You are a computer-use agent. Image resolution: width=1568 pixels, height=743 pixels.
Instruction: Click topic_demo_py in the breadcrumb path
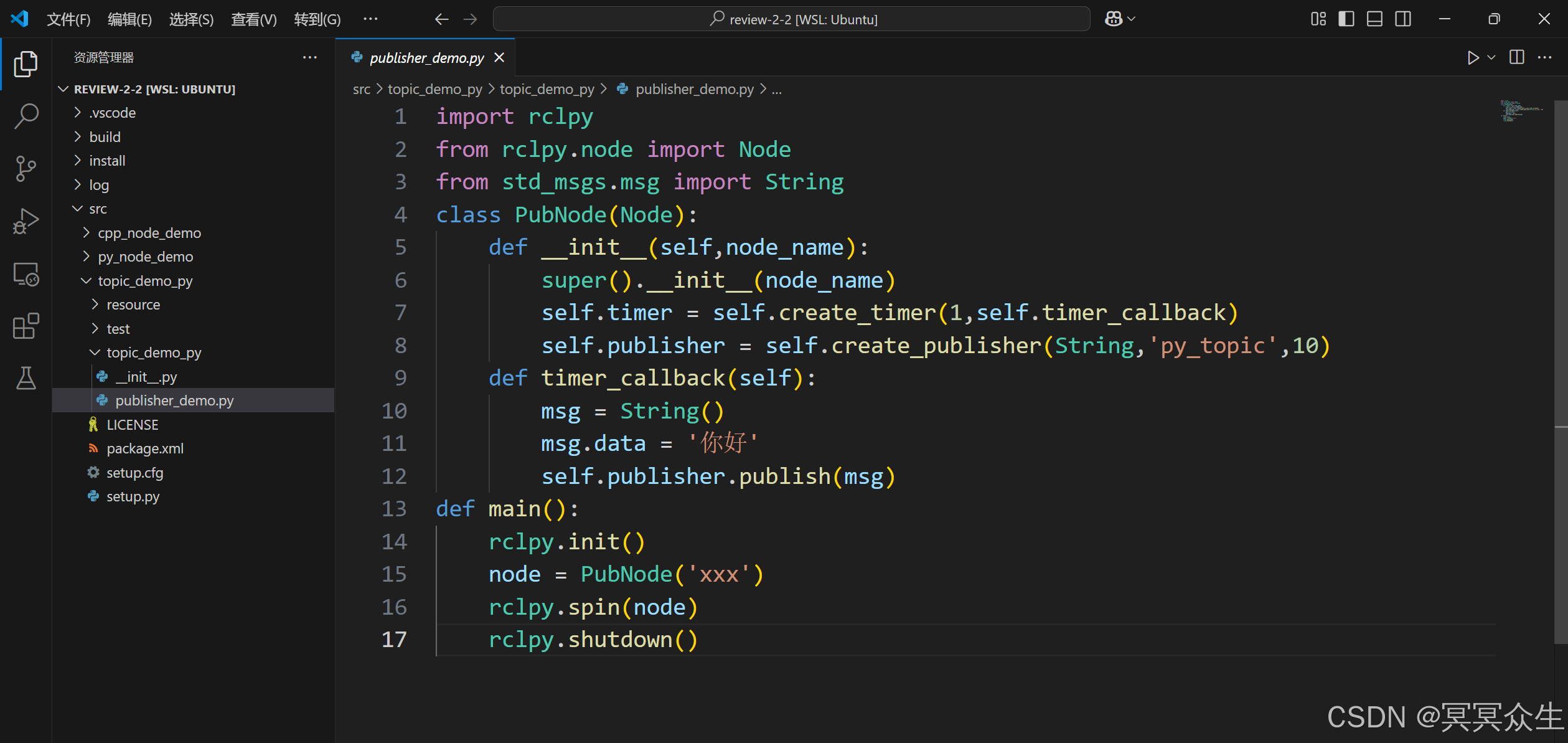tap(434, 89)
